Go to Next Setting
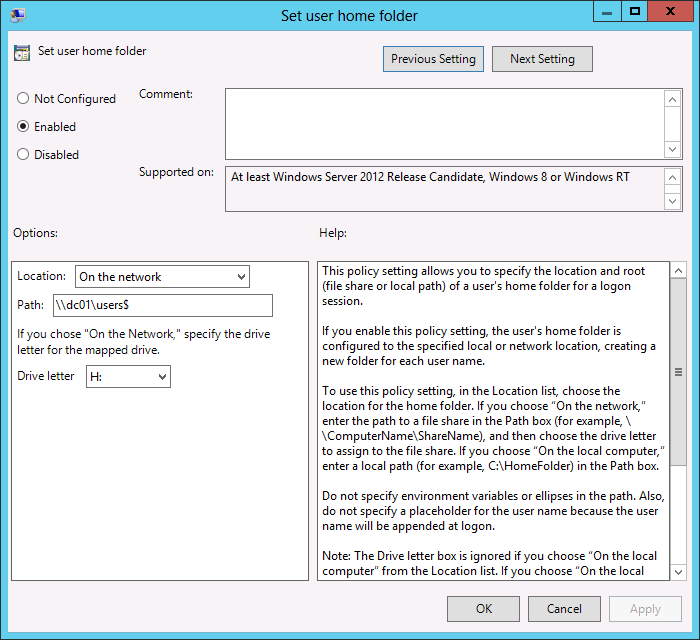This screenshot has width=700, height=640. coord(542,59)
